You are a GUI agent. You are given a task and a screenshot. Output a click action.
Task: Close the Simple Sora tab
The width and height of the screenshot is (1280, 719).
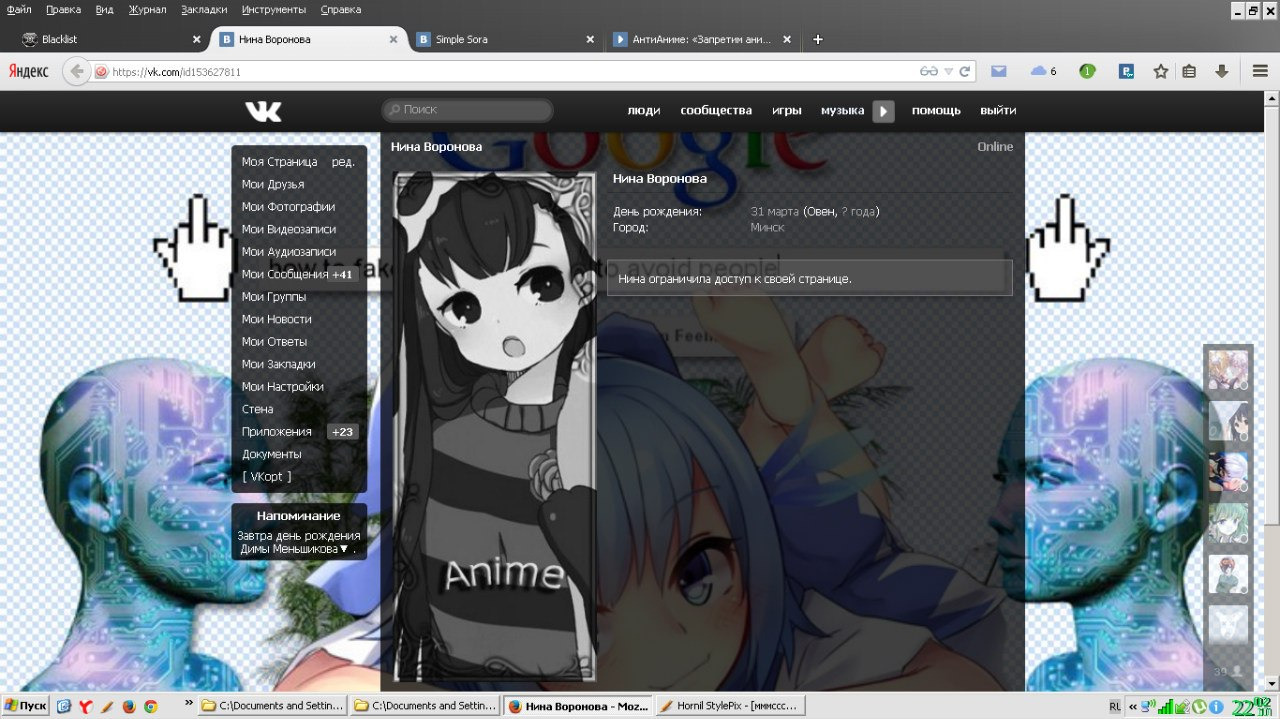[x=590, y=40]
